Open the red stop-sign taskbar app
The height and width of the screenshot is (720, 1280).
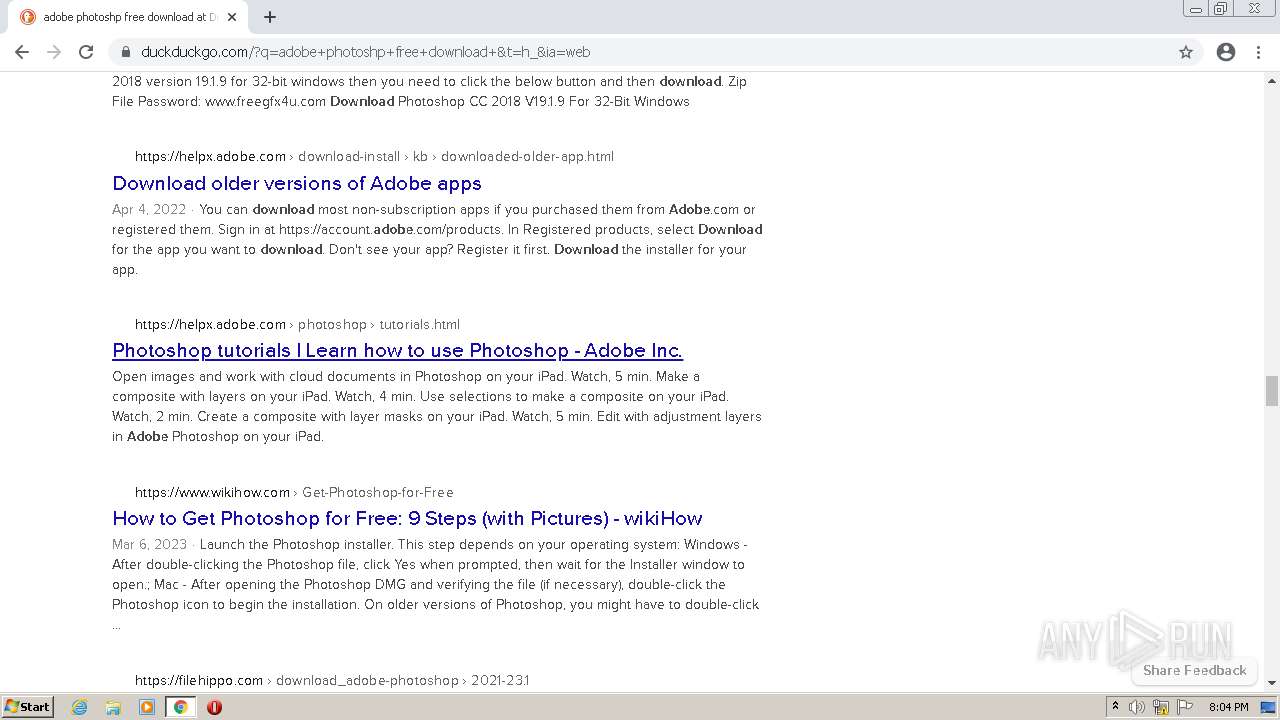coord(214,707)
